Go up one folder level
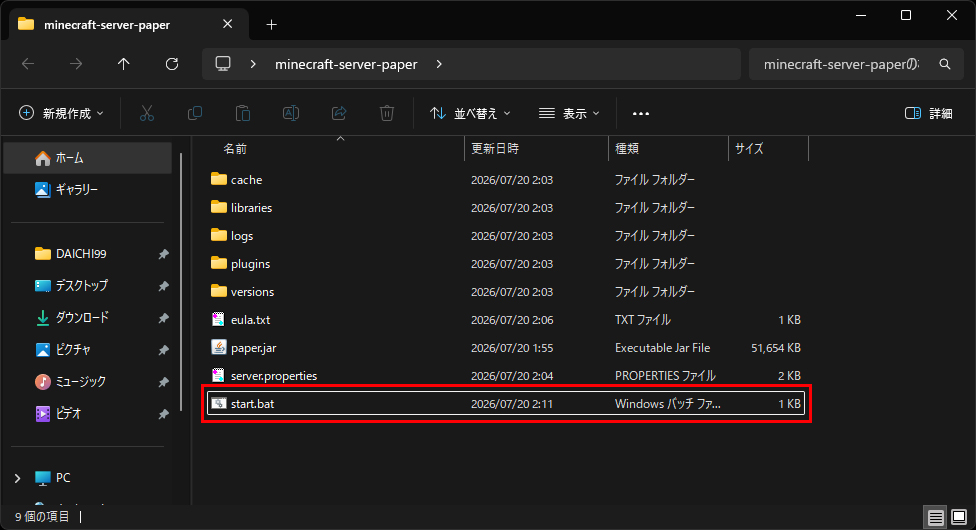Viewport: 976px width, 530px height. (124, 64)
